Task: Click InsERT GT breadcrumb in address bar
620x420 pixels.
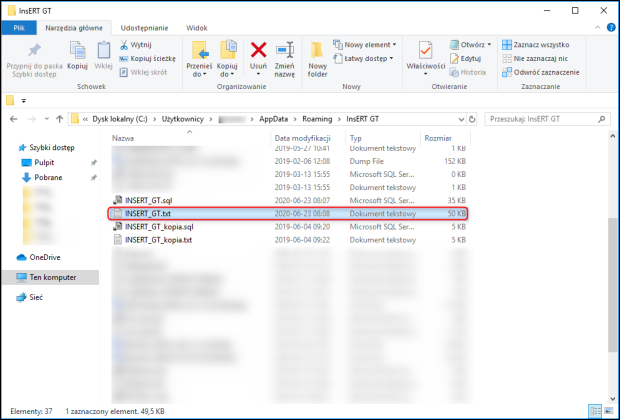Action: (x=363, y=119)
